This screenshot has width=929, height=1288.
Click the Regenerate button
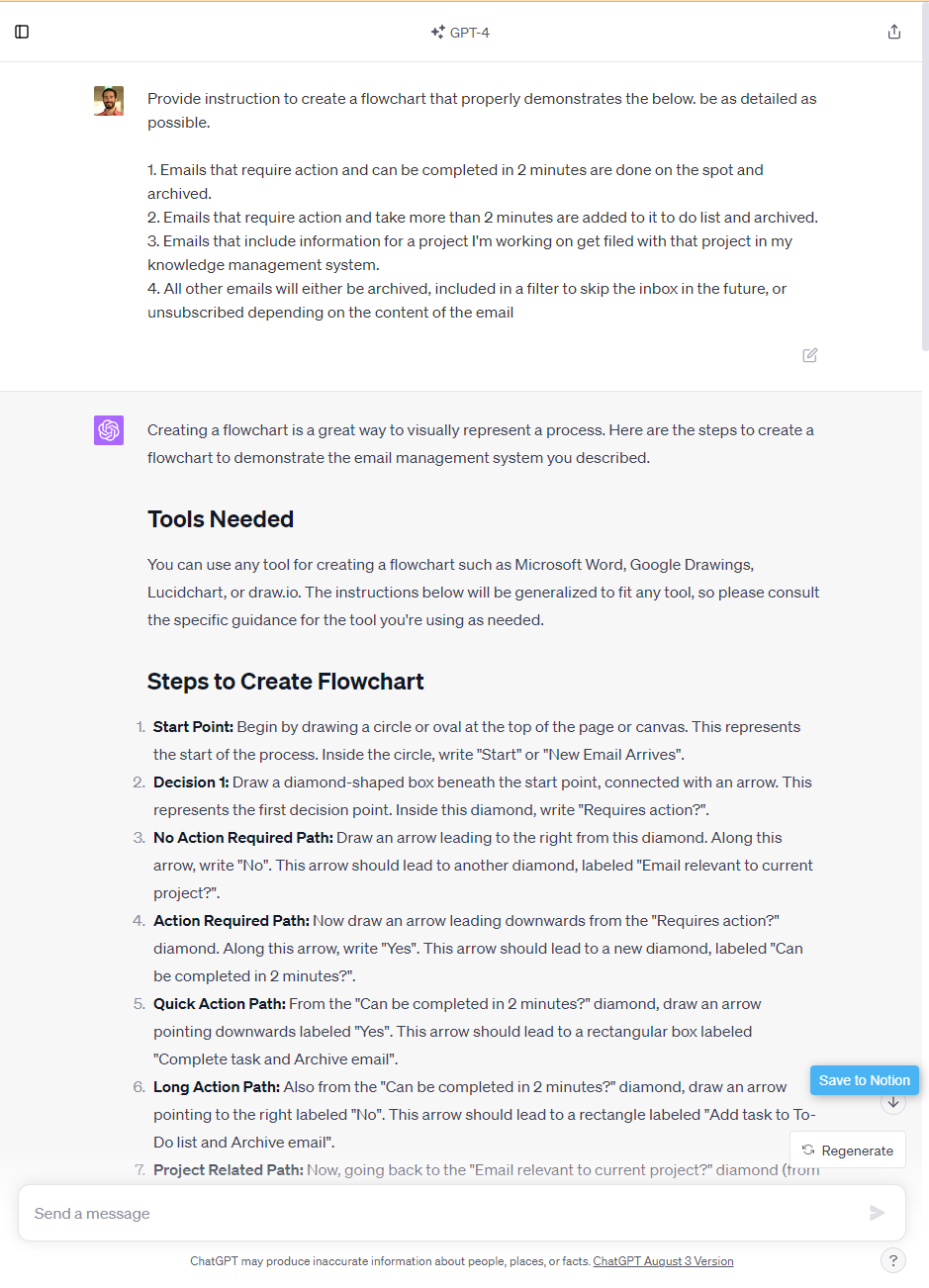point(848,1150)
